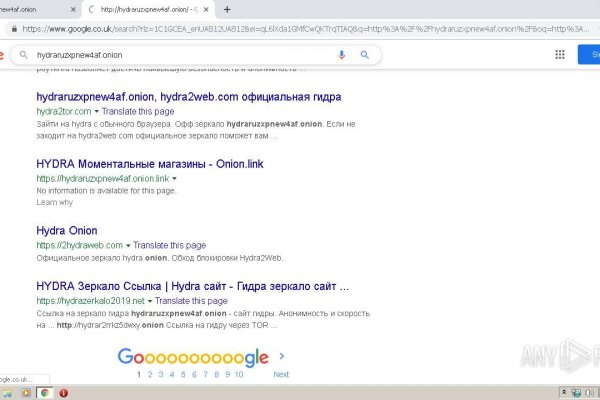Click the magnifier icon inside search box
Screen dimensions: 600x400
(22, 55)
